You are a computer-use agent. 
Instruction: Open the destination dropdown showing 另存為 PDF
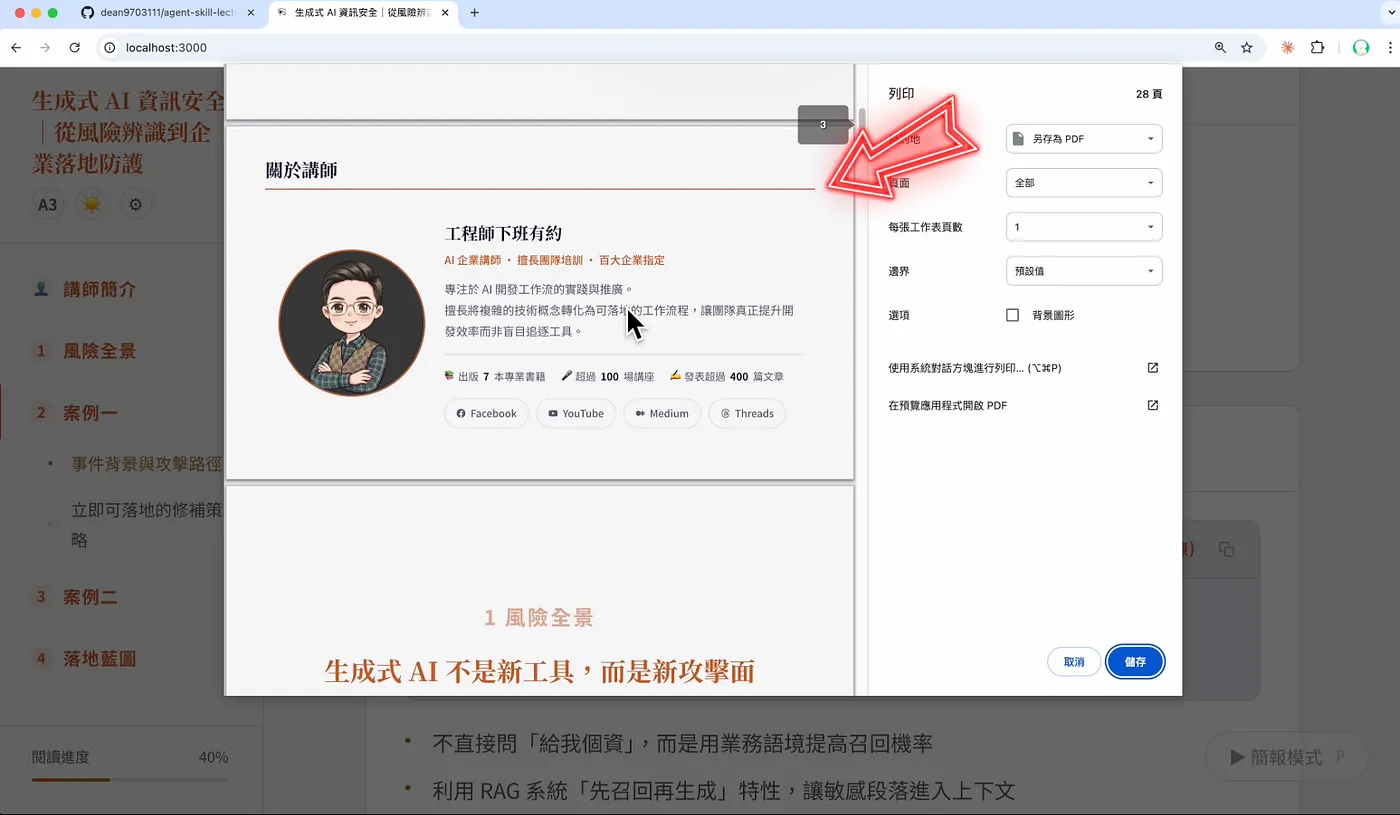click(1084, 139)
